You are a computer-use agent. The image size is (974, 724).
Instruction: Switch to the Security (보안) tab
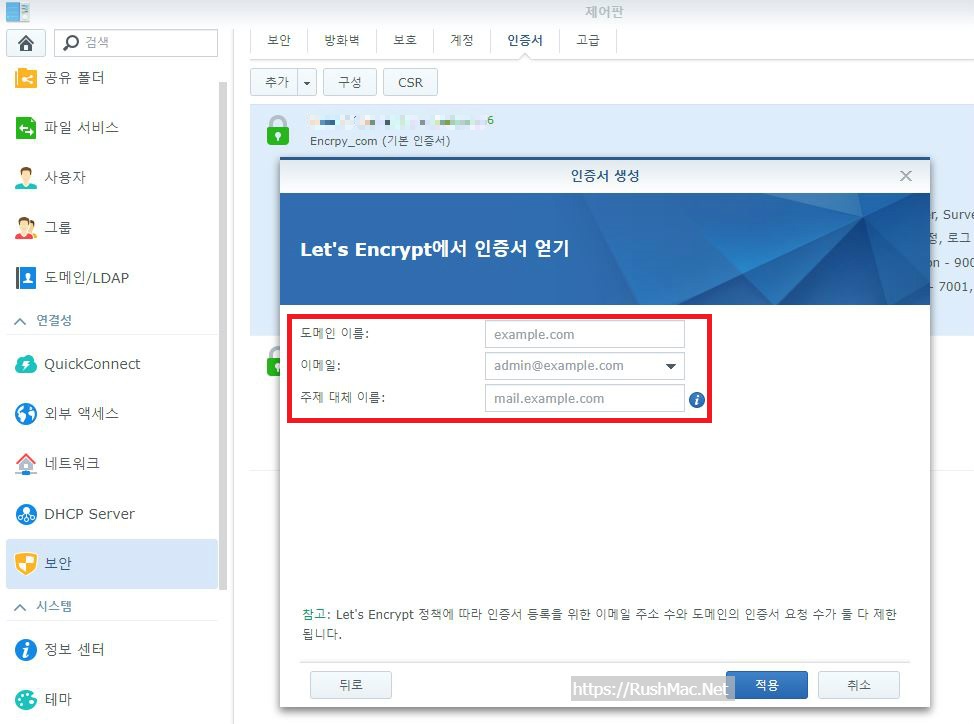pyautogui.click(x=279, y=40)
